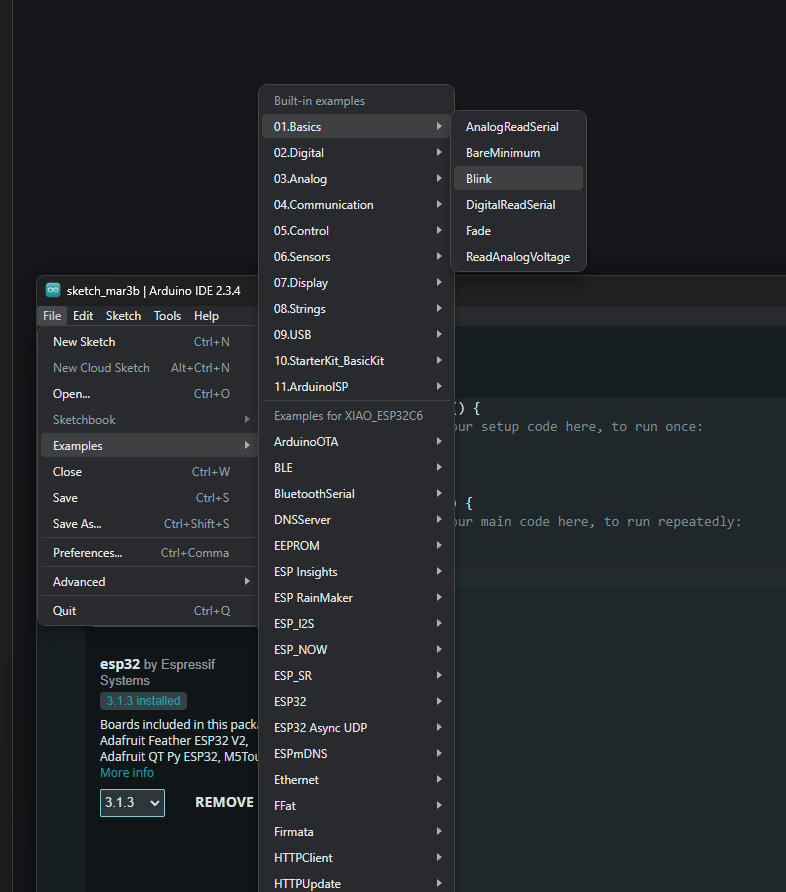Viewport: 786px width, 892px height.
Task: Open Preferences... from File menu
Action: [150, 553]
